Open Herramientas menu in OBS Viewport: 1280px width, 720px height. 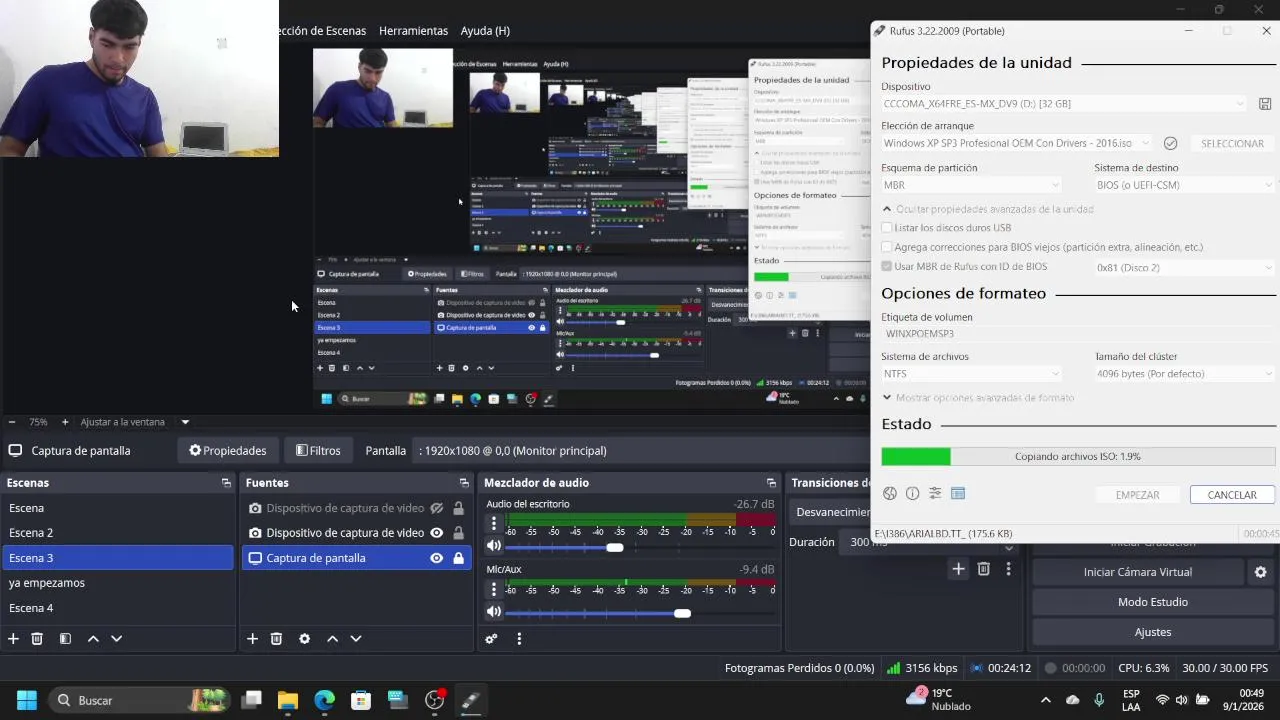(413, 31)
